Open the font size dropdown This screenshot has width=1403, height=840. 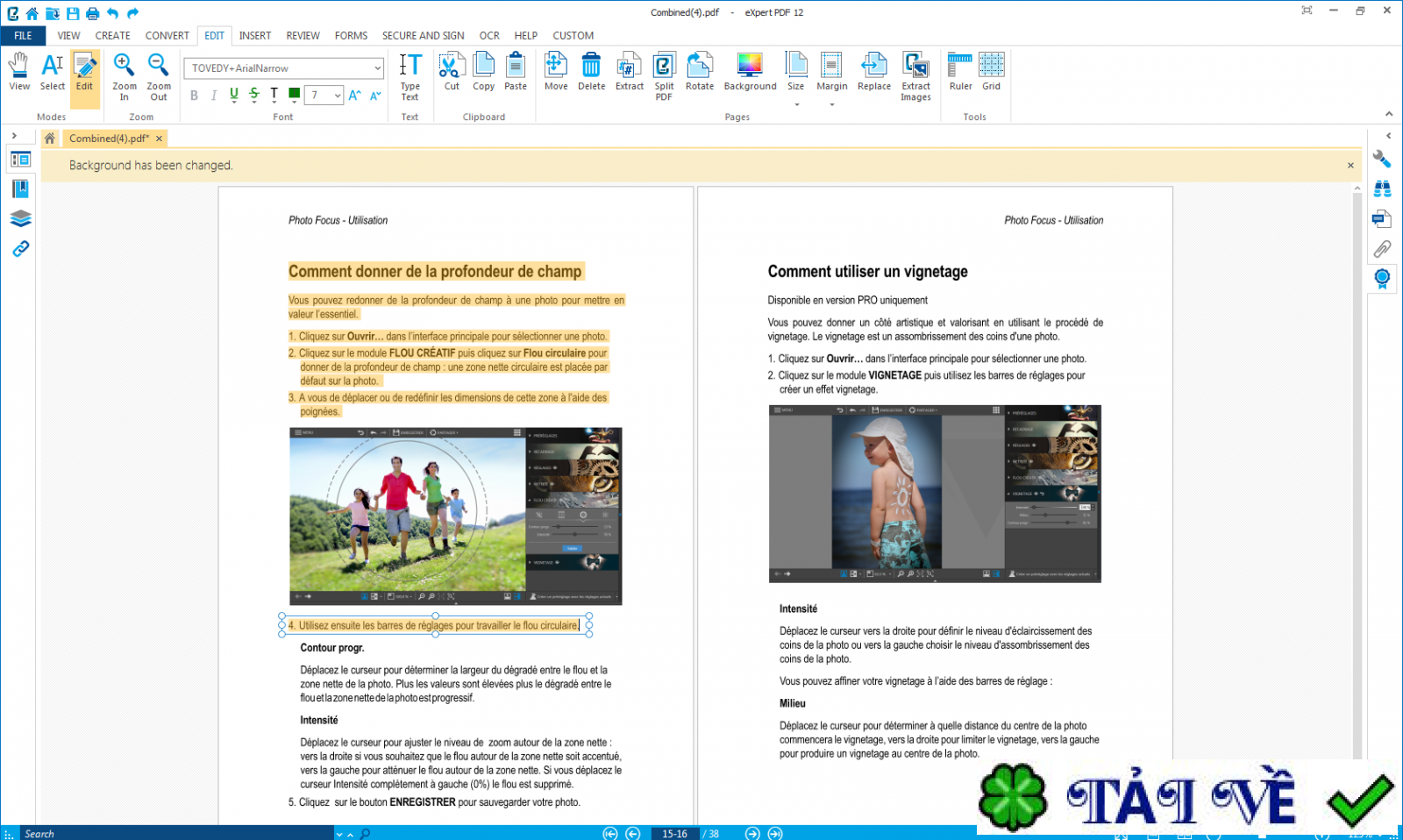338,96
